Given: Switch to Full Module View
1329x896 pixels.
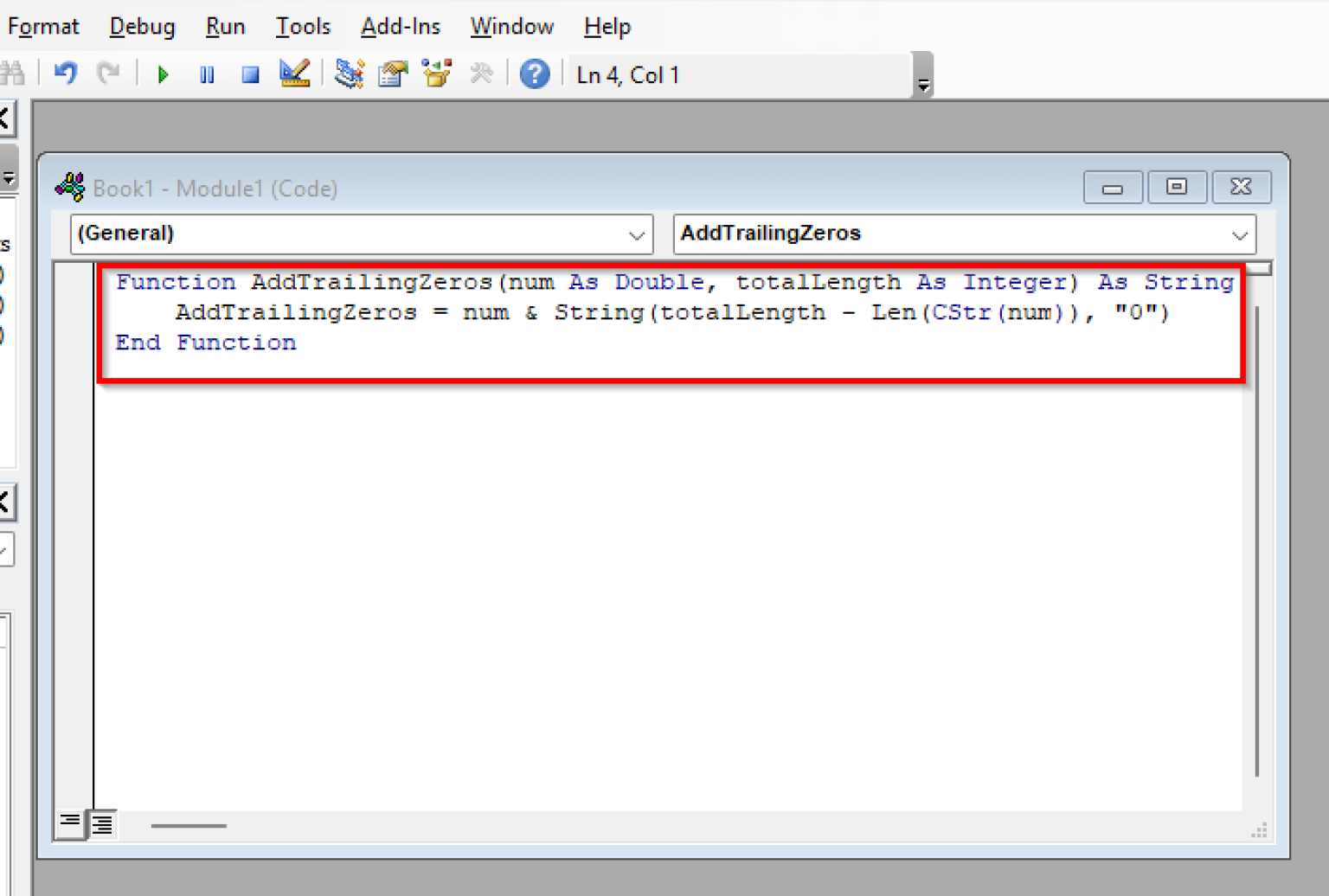Looking at the screenshot, I should (x=102, y=824).
